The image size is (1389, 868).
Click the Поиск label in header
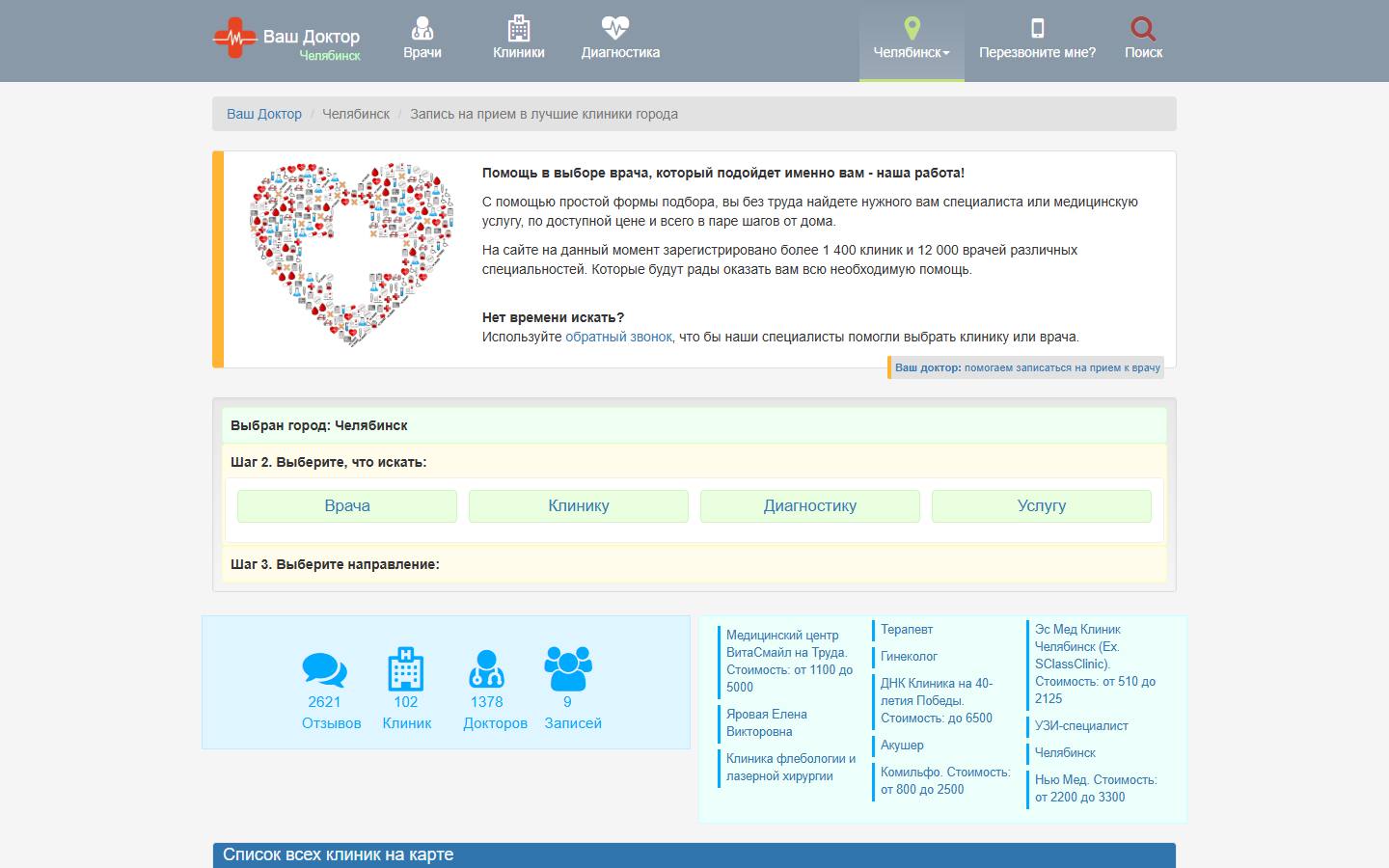(x=1143, y=52)
